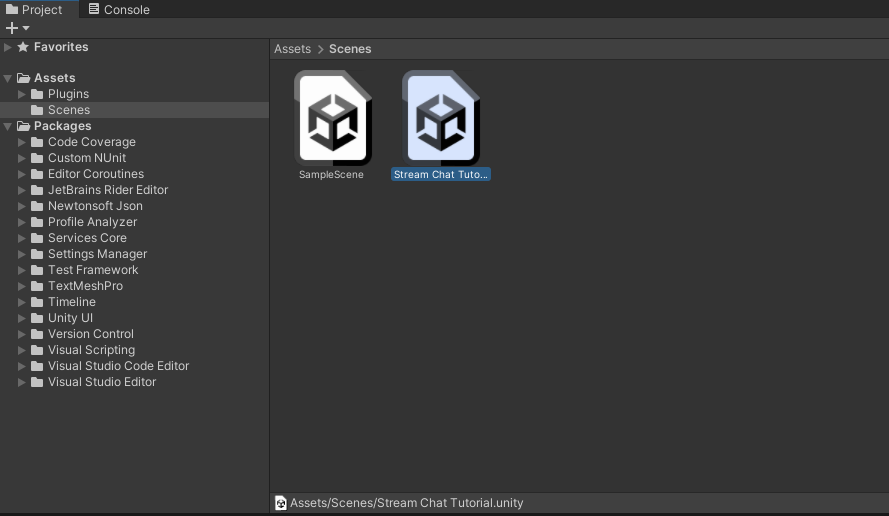Click the Editor Coroutines folder icon
The height and width of the screenshot is (516, 889).
pos(37,174)
